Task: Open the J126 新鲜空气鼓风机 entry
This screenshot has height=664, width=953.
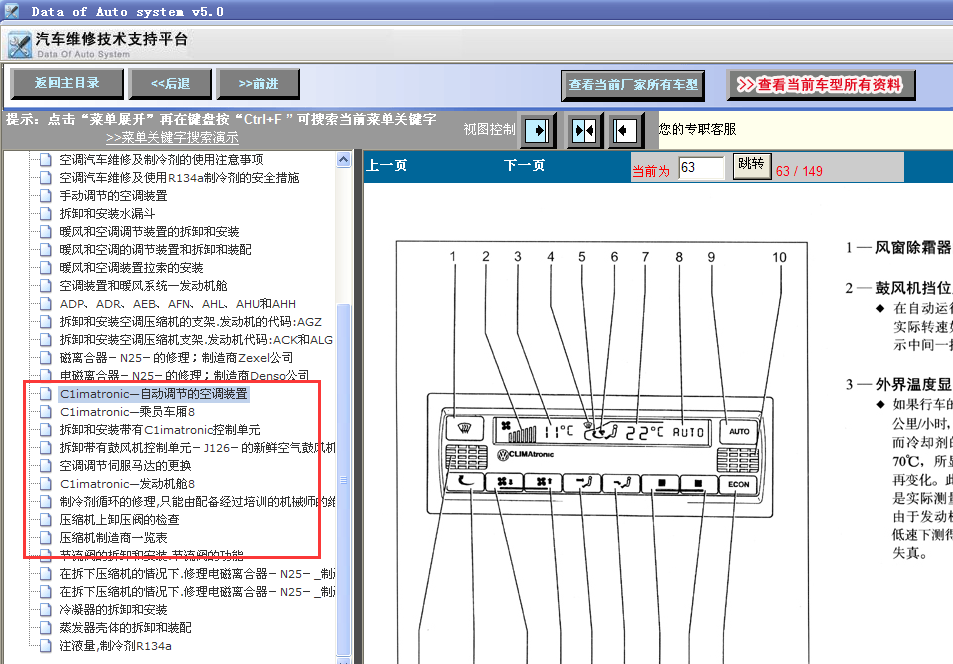Action: 197,448
